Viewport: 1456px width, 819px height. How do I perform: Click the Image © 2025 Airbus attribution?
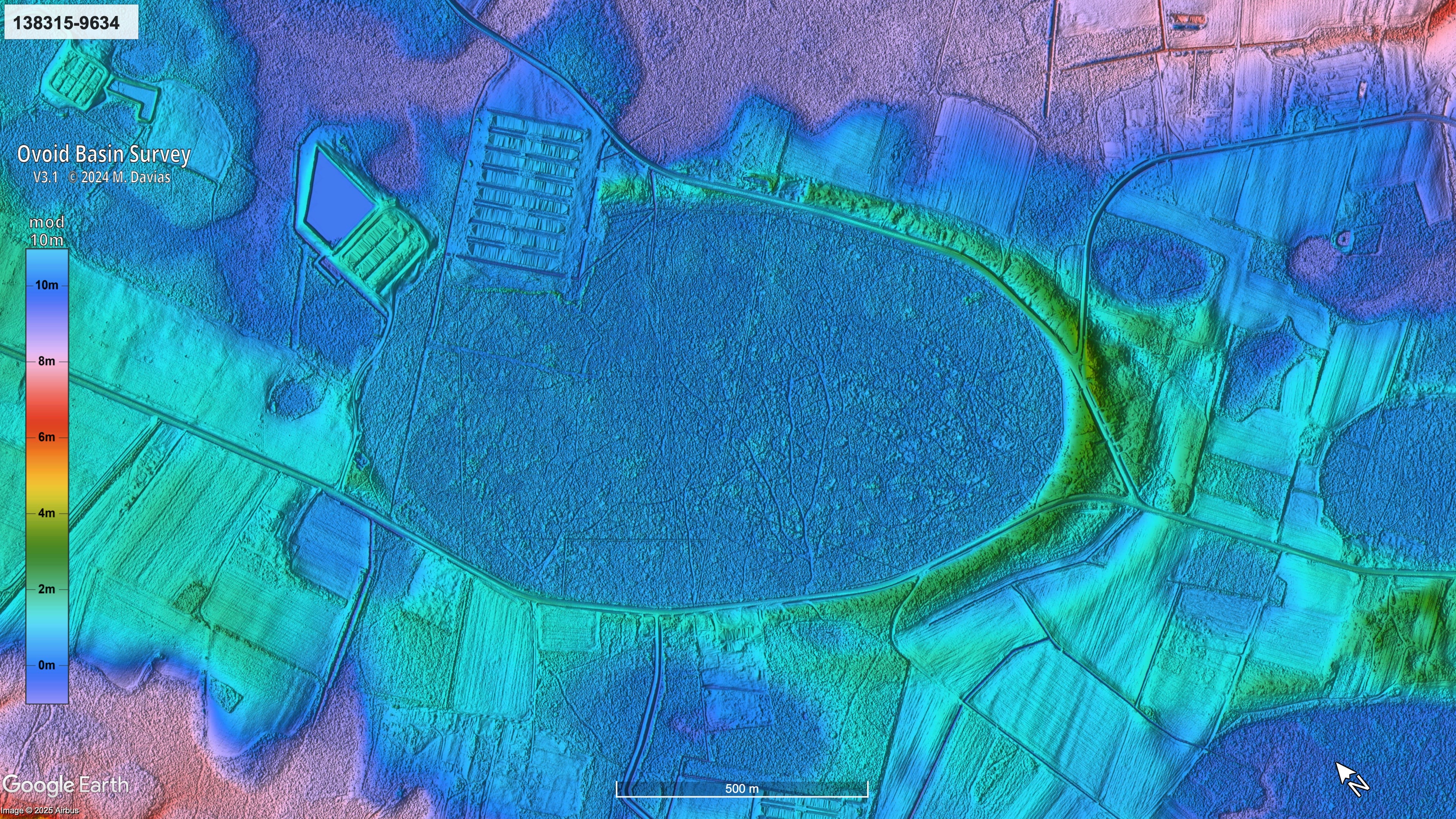(39, 811)
